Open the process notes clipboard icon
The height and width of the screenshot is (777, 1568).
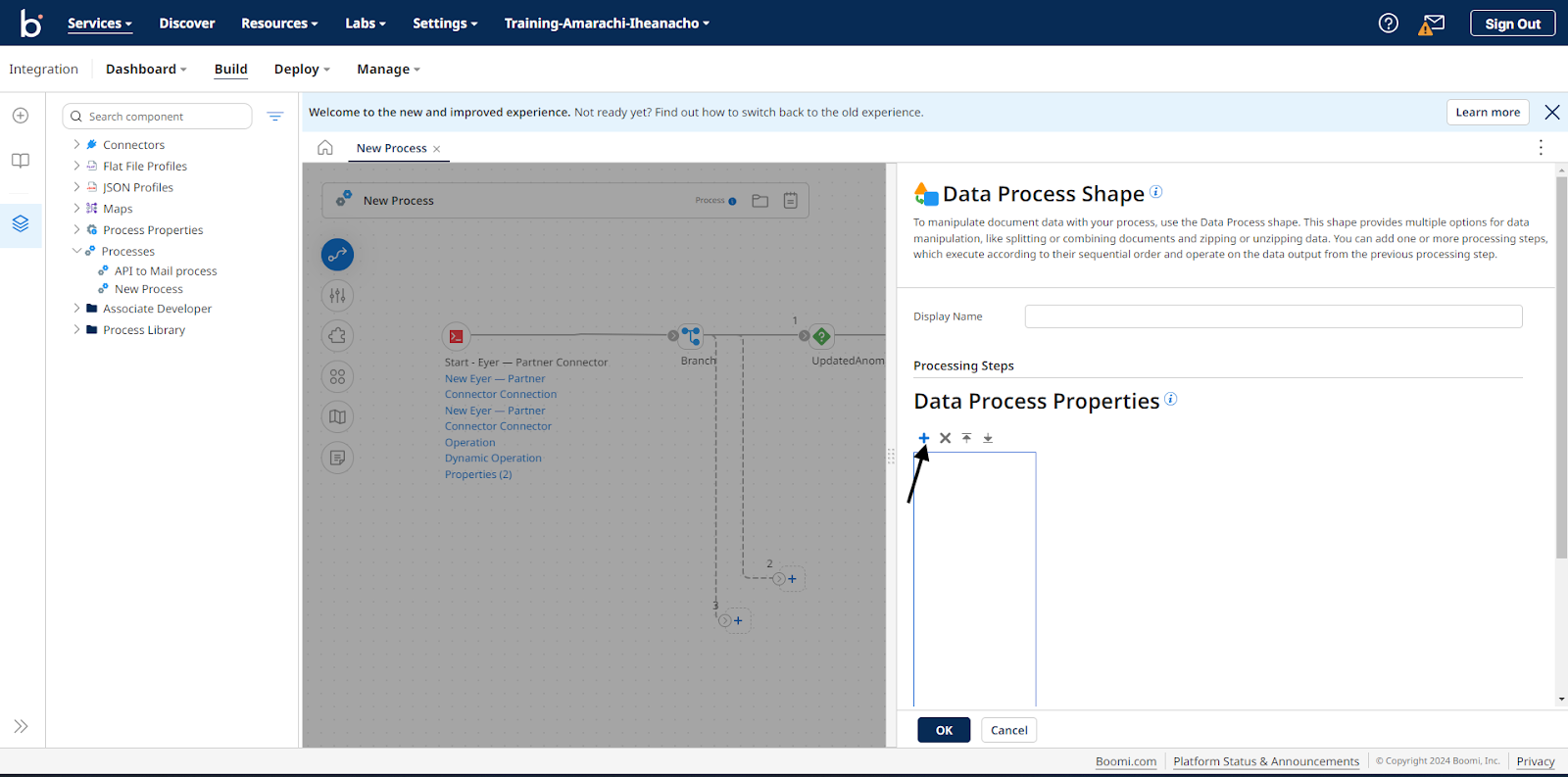pyautogui.click(x=790, y=201)
